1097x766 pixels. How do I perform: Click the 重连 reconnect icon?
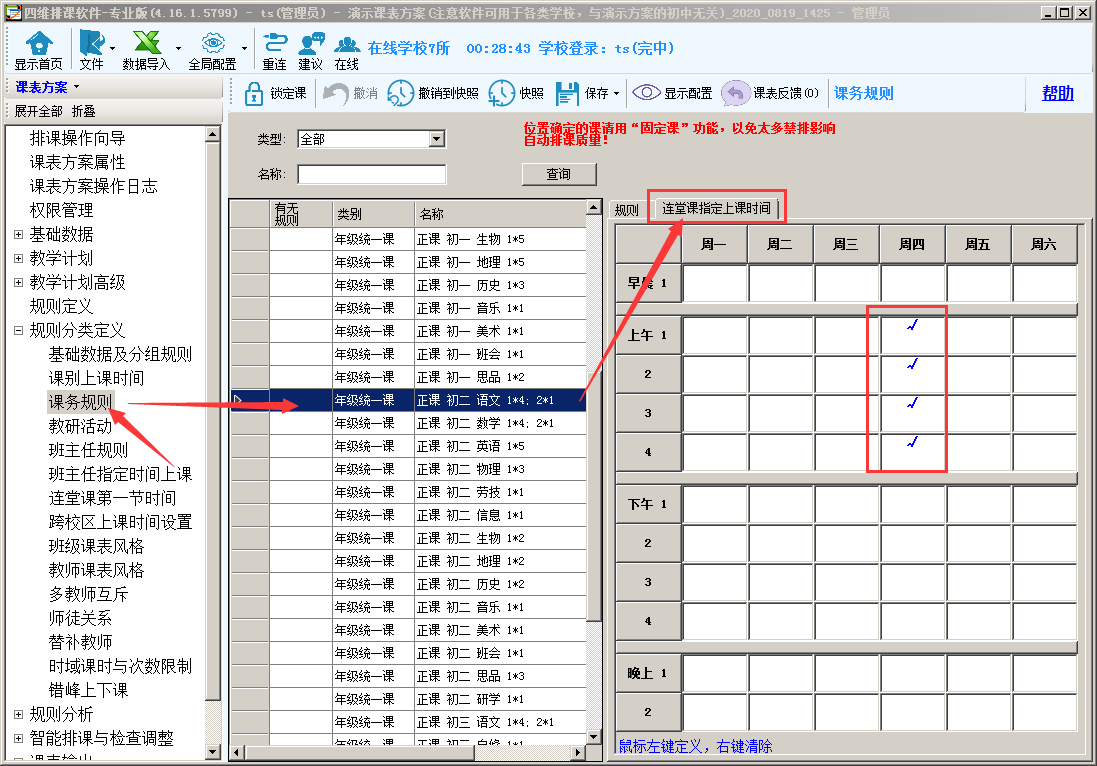(275, 44)
